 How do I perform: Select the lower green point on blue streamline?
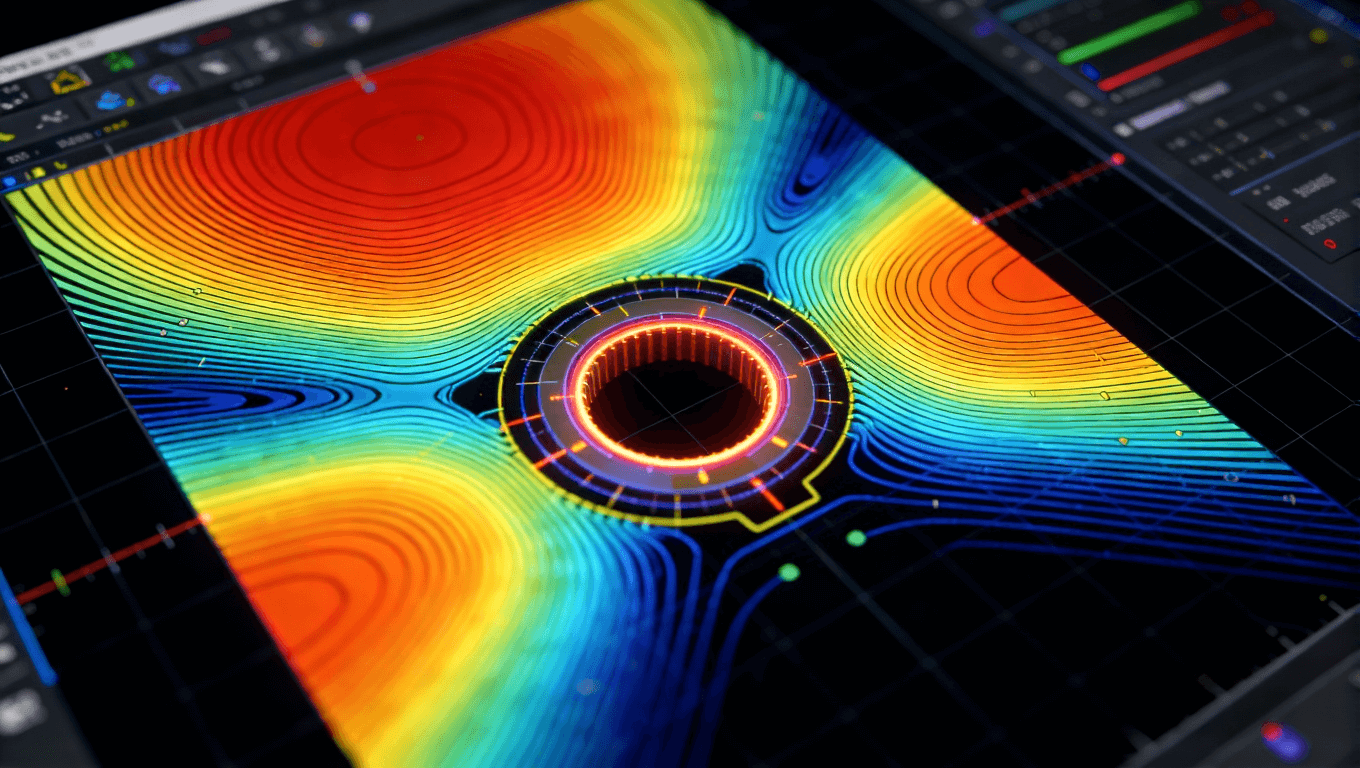789,572
